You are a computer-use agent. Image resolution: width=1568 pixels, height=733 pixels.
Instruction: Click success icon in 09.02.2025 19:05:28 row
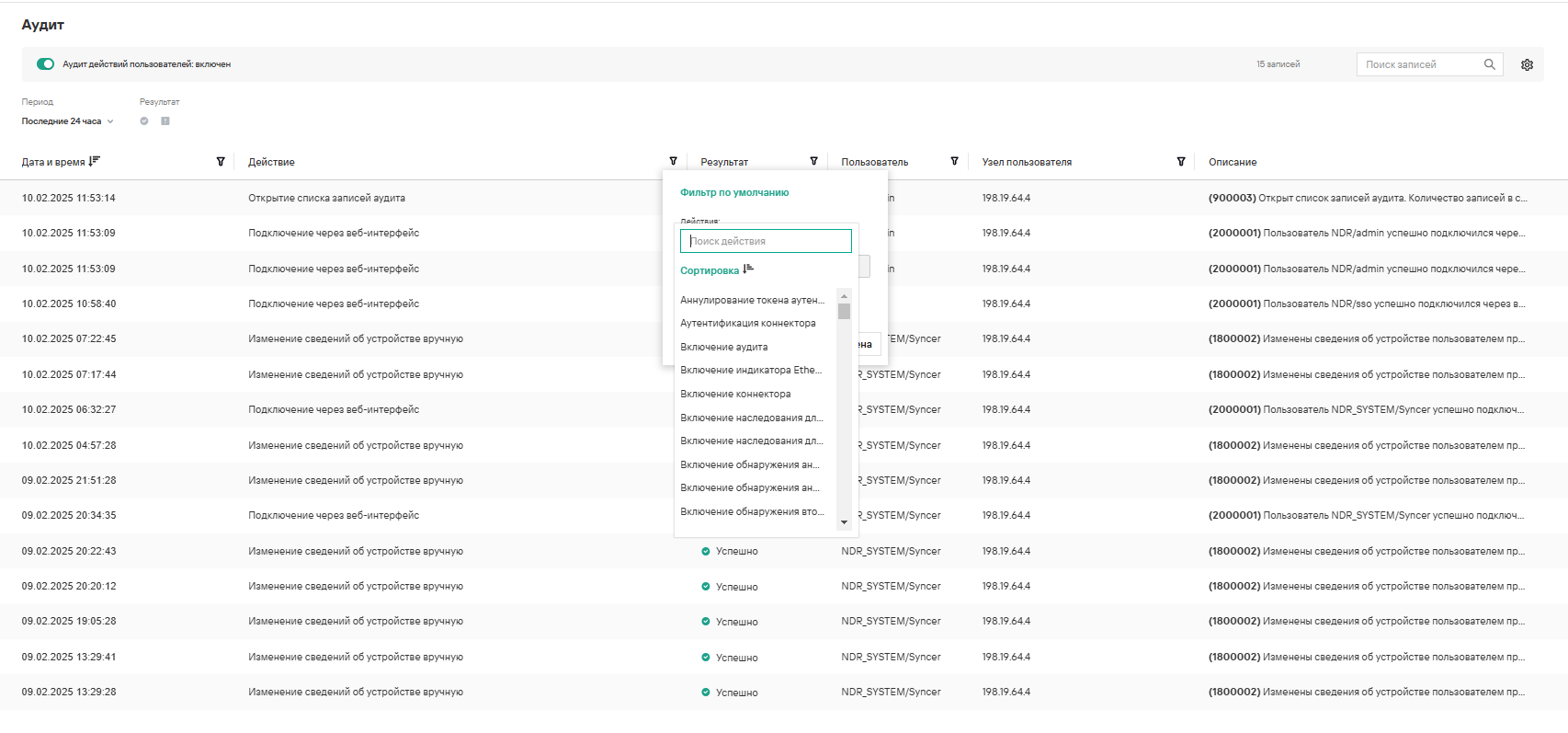click(706, 622)
